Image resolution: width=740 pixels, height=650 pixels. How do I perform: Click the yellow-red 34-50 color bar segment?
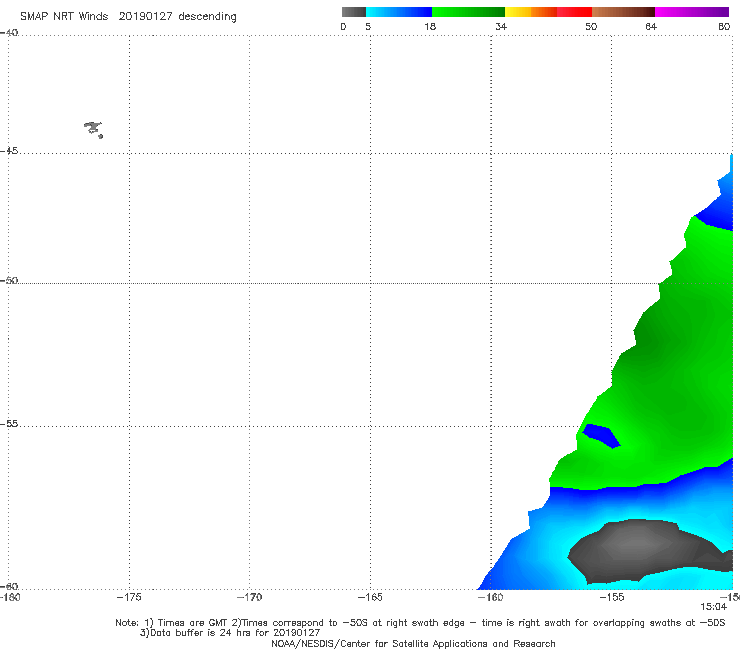click(x=548, y=12)
